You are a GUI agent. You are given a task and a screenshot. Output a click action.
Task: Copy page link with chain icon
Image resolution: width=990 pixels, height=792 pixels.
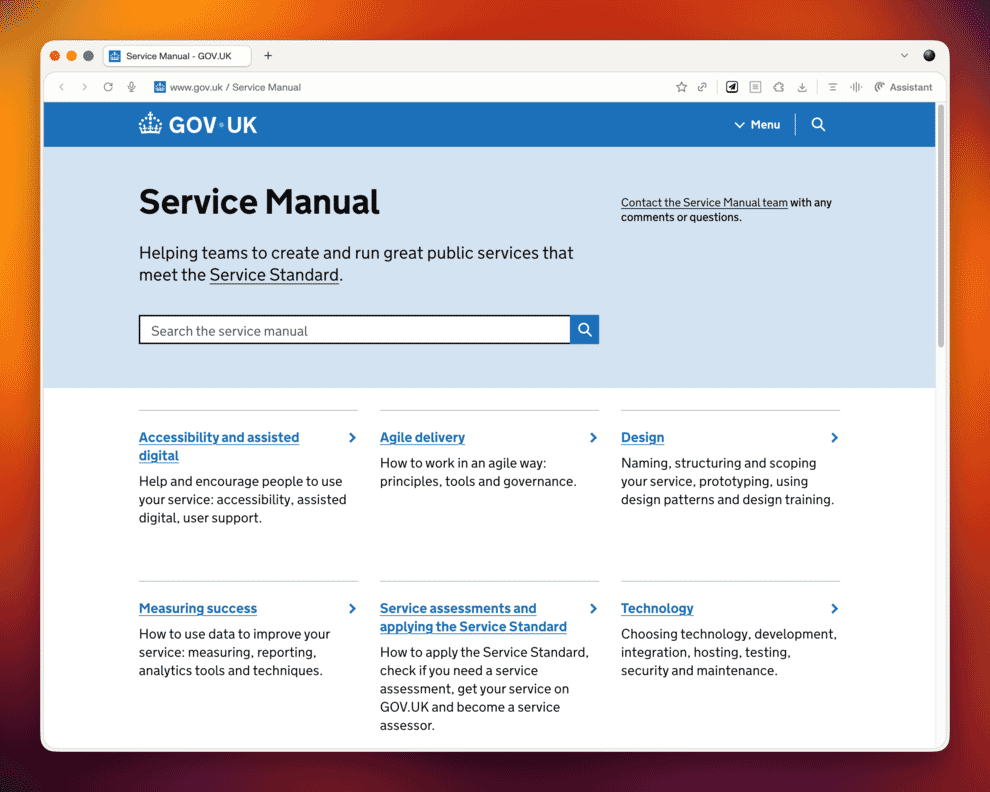point(702,87)
